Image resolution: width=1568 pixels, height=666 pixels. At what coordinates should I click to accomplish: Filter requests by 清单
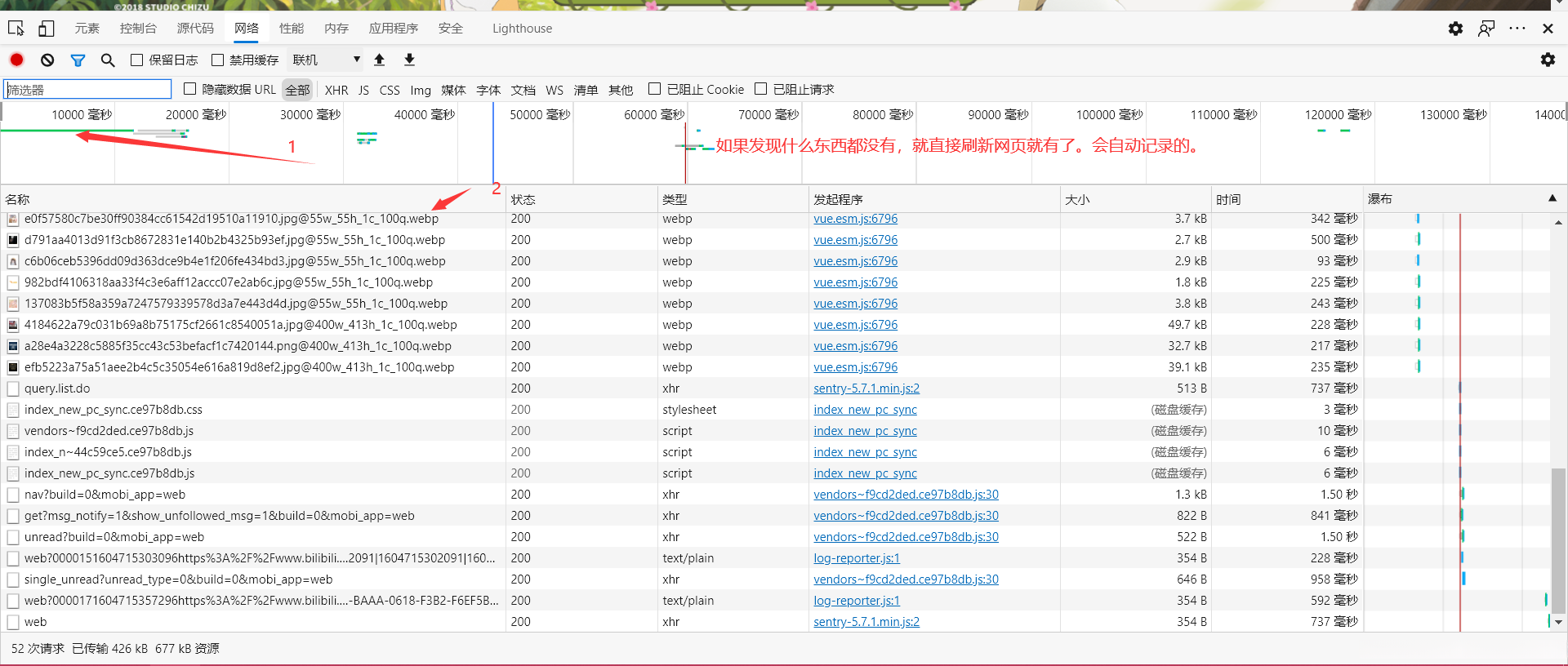tap(586, 90)
